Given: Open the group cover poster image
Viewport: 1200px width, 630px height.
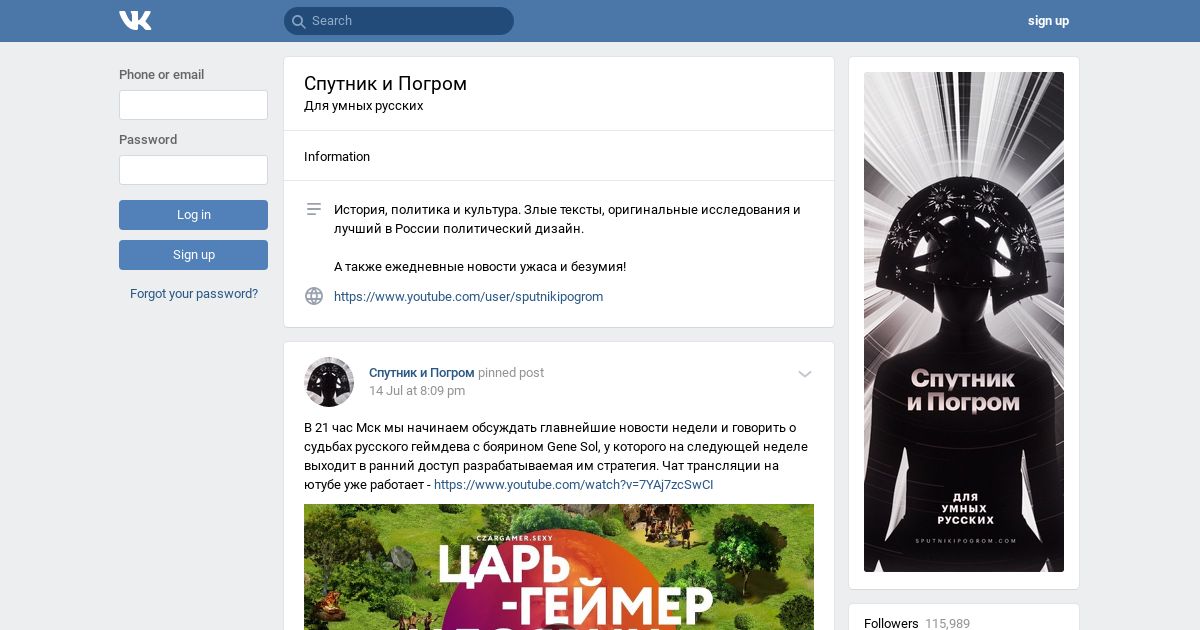Looking at the screenshot, I should (964, 322).
